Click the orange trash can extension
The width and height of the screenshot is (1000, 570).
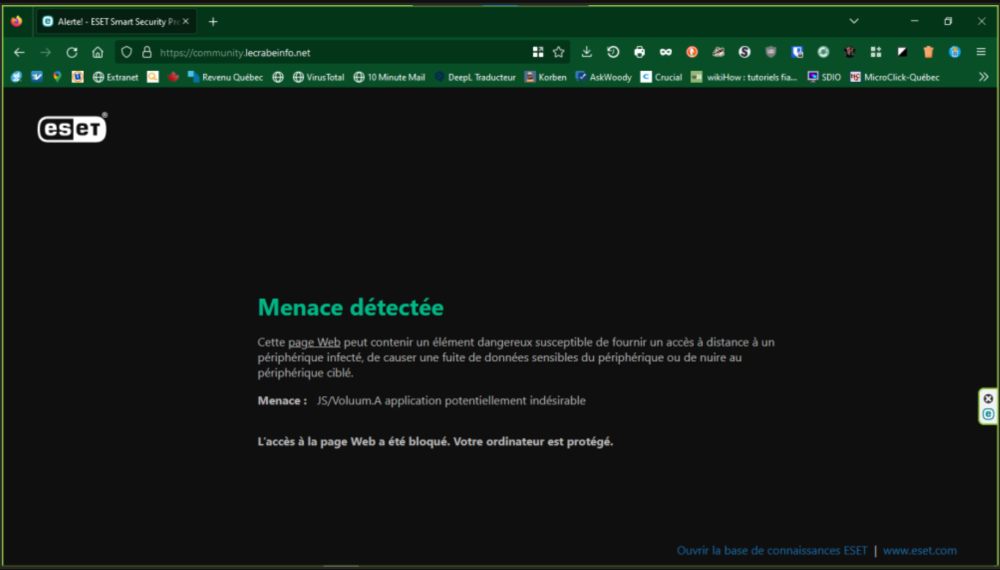tap(928, 52)
